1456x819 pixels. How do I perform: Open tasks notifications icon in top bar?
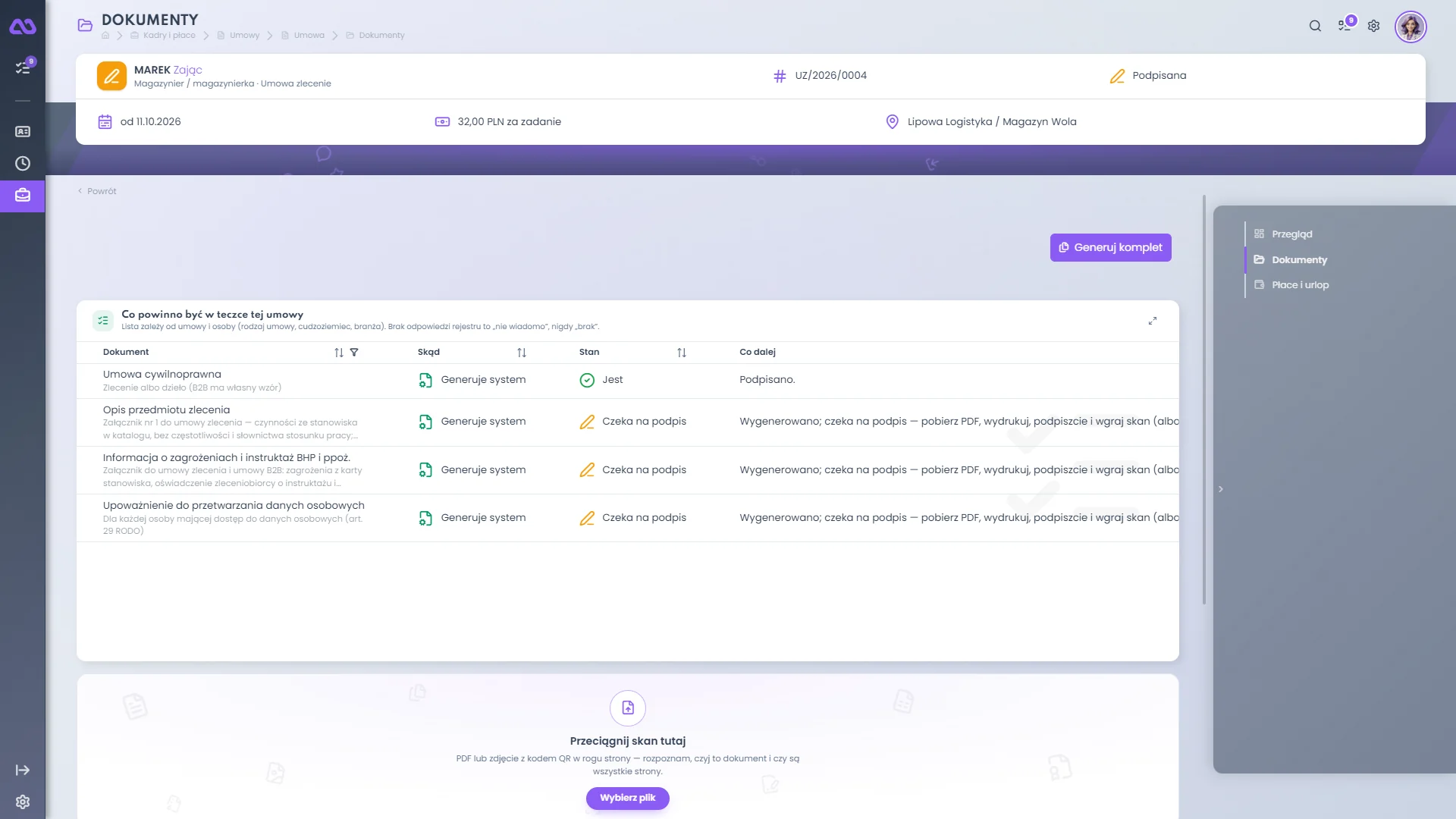tap(1346, 24)
